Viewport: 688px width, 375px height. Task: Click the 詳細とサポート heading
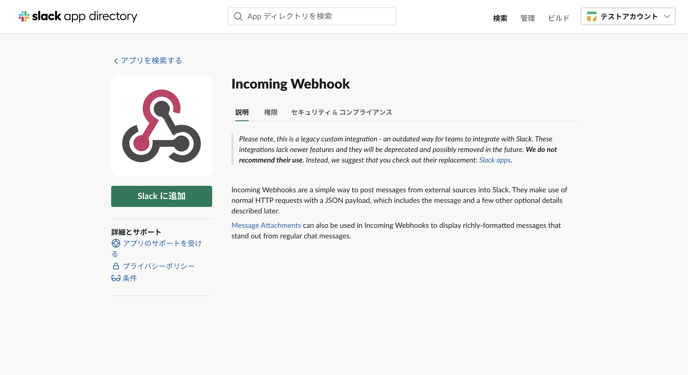(x=136, y=232)
